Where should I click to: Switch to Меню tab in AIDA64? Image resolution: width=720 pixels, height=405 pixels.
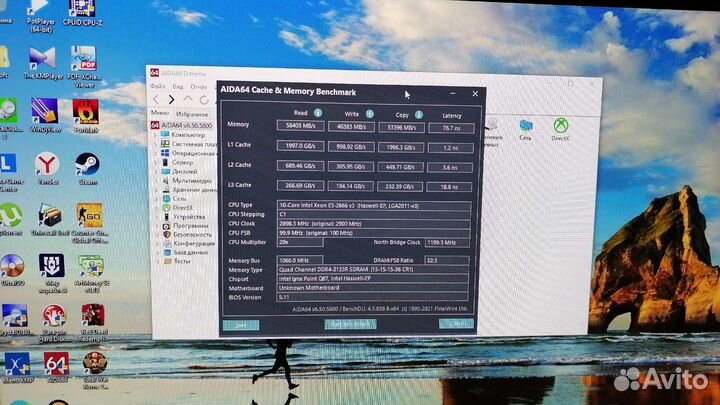tap(160, 112)
